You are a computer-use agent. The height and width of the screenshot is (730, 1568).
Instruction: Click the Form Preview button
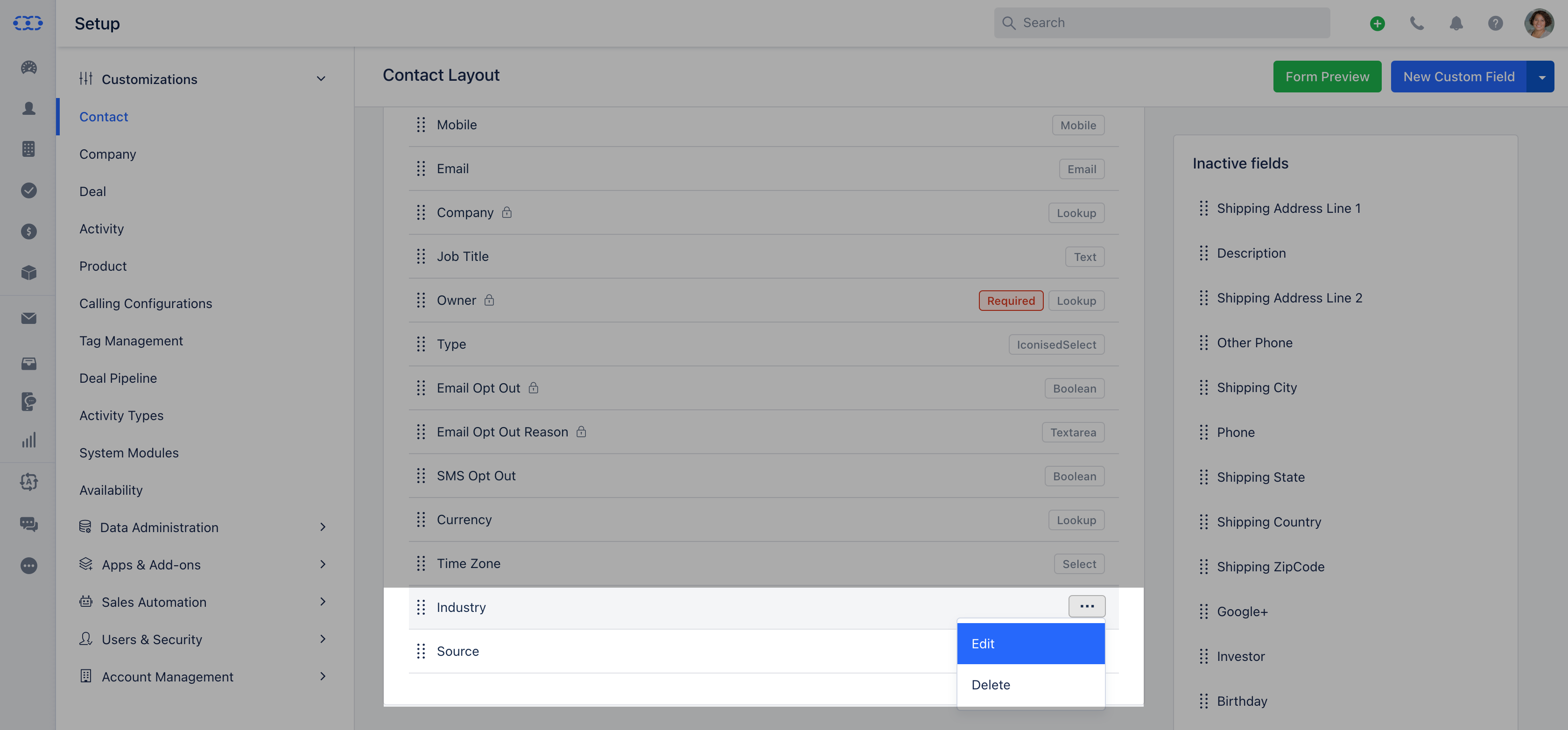pos(1327,77)
